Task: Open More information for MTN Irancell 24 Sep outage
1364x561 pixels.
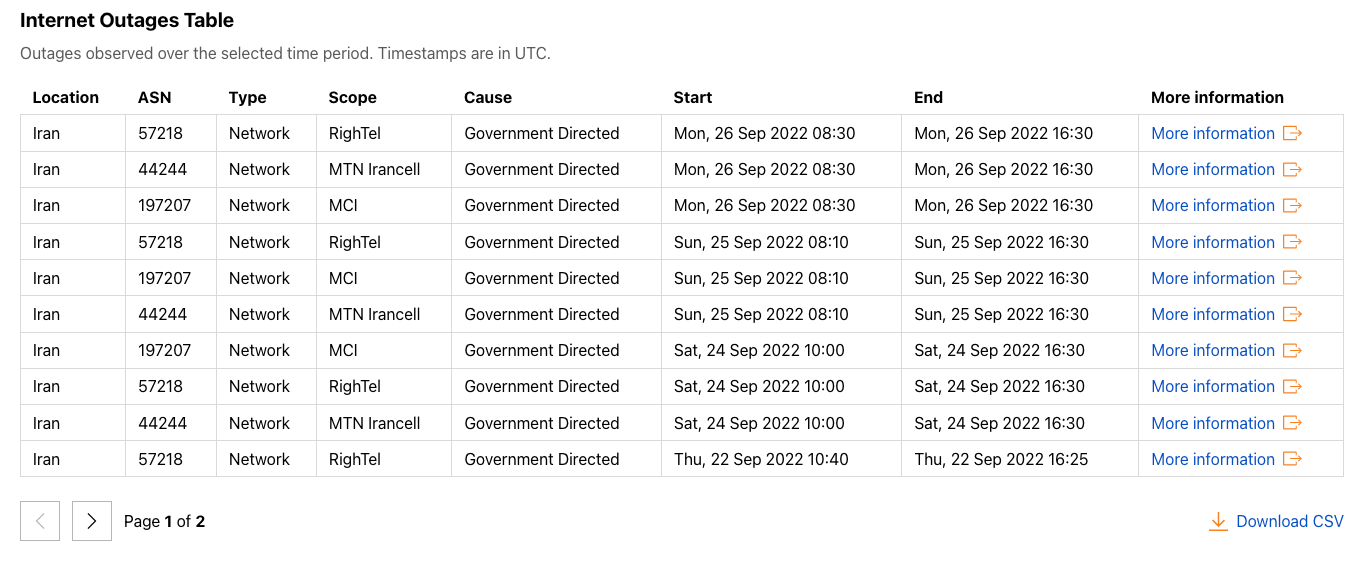Action: pyautogui.click(x=1213, y=423)
